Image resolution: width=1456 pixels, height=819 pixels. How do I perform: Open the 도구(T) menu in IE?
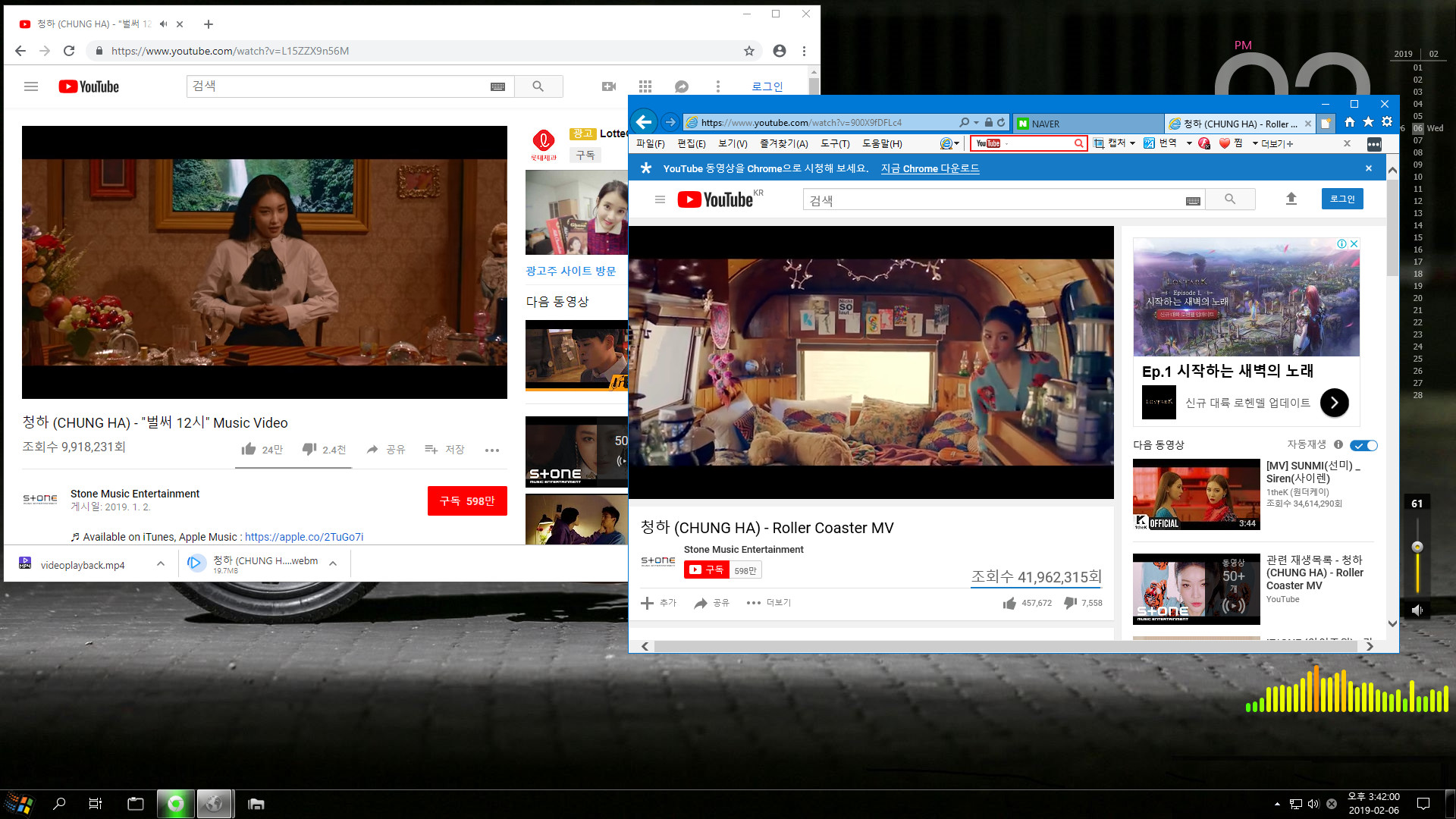tap(835, 143)
